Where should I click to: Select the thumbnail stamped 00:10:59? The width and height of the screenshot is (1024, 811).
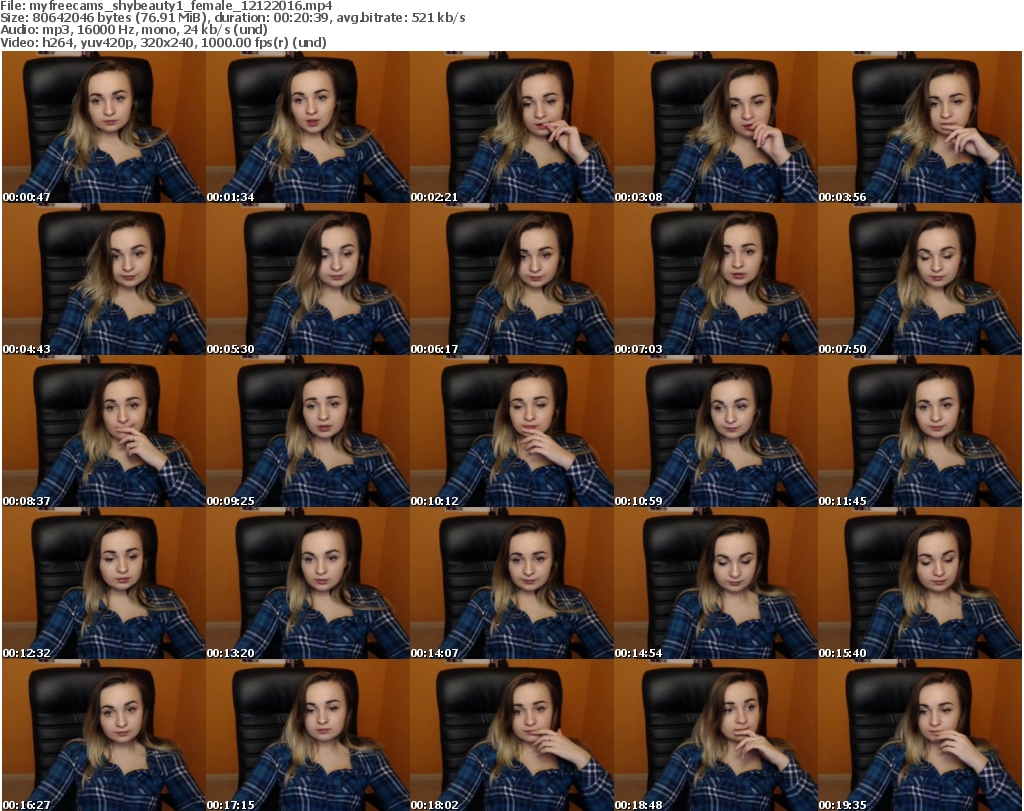(716, 432)
